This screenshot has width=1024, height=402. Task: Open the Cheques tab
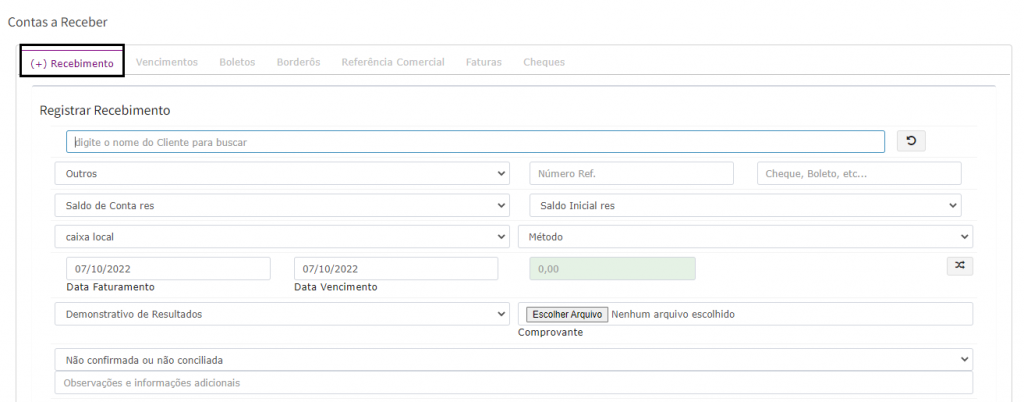pyautogui.click(x=544, y=62)
